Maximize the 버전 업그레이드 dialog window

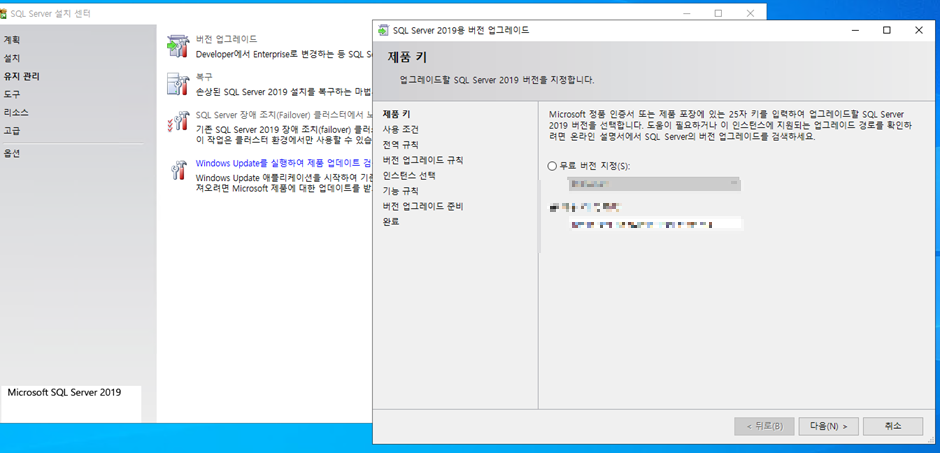(x=887, y=30)
